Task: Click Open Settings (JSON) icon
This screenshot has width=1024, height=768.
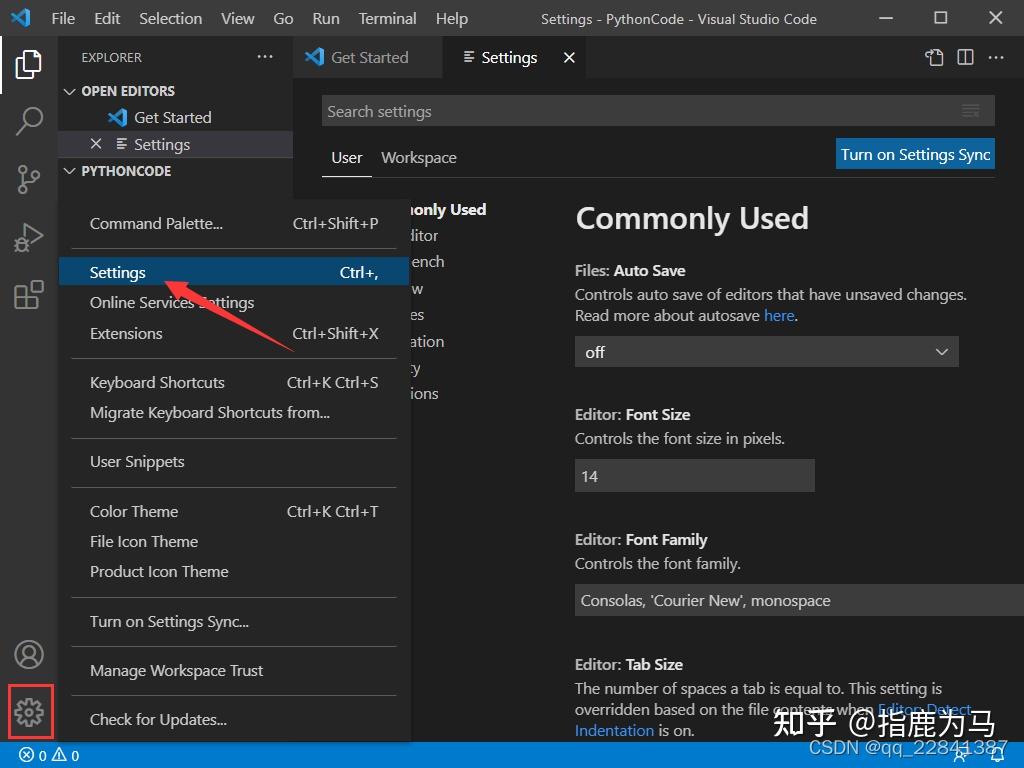Action: click(x=934, y=58)
